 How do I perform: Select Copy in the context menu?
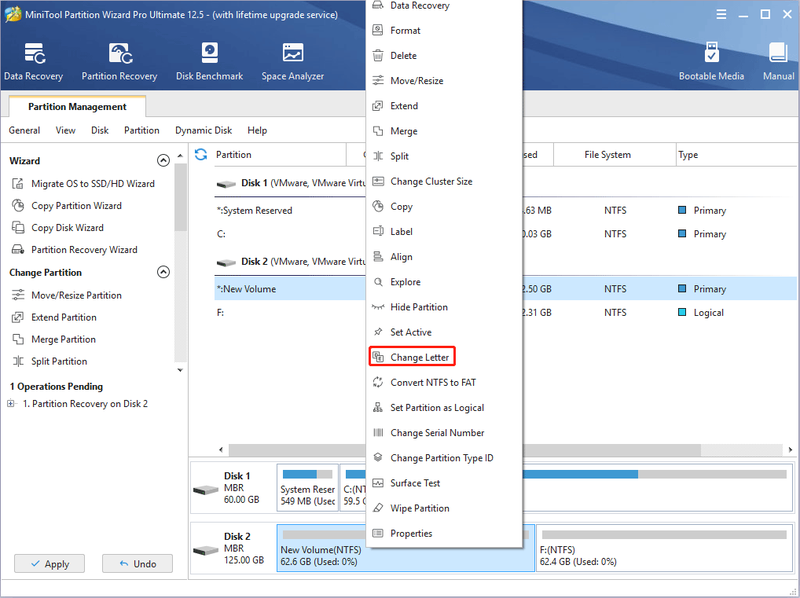pos(444,207)
